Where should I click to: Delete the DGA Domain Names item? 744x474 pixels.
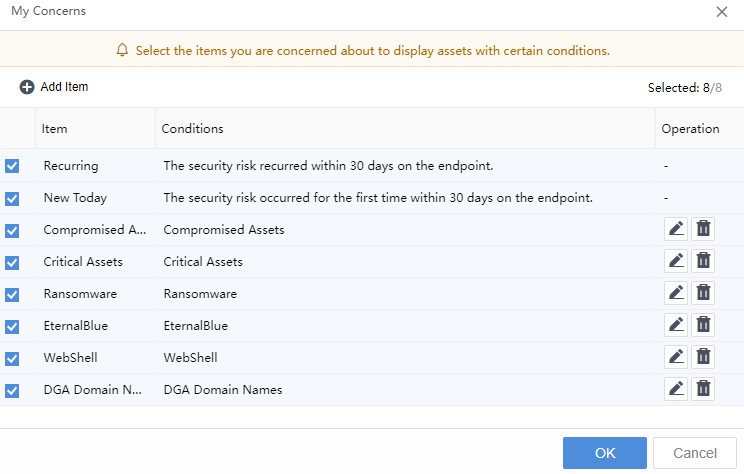pyautogui.click(x=704, y=389)
